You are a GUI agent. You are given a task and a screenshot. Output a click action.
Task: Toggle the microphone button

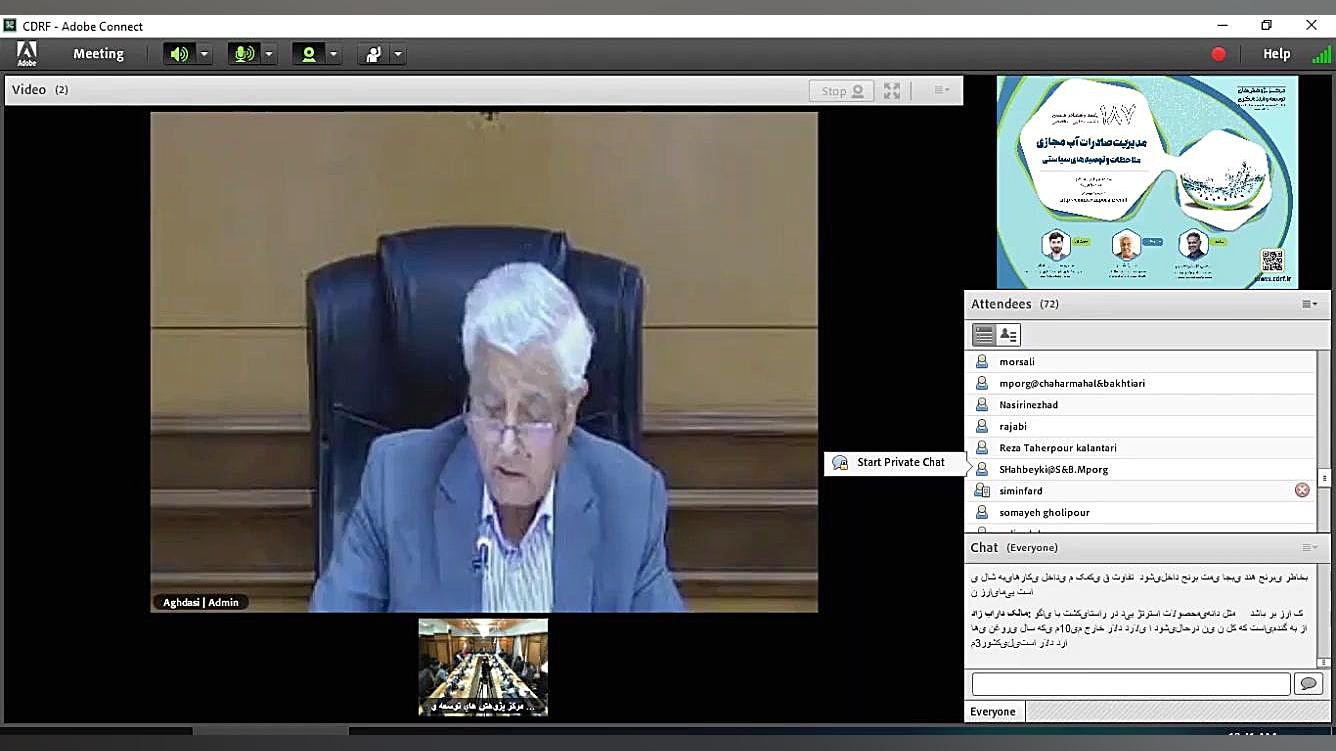[x=243, y=54]
